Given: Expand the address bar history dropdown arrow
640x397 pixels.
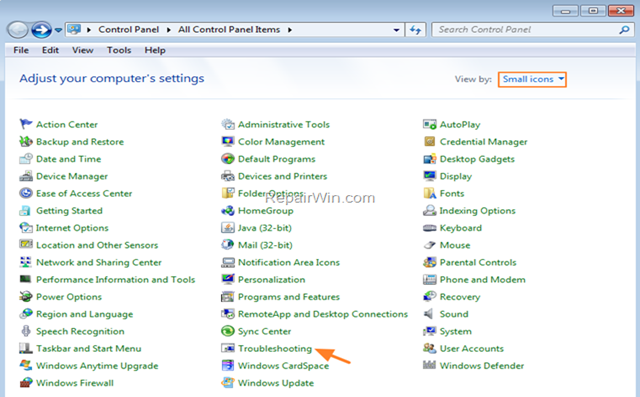Looking at the screenshot, I should point(396,30).
